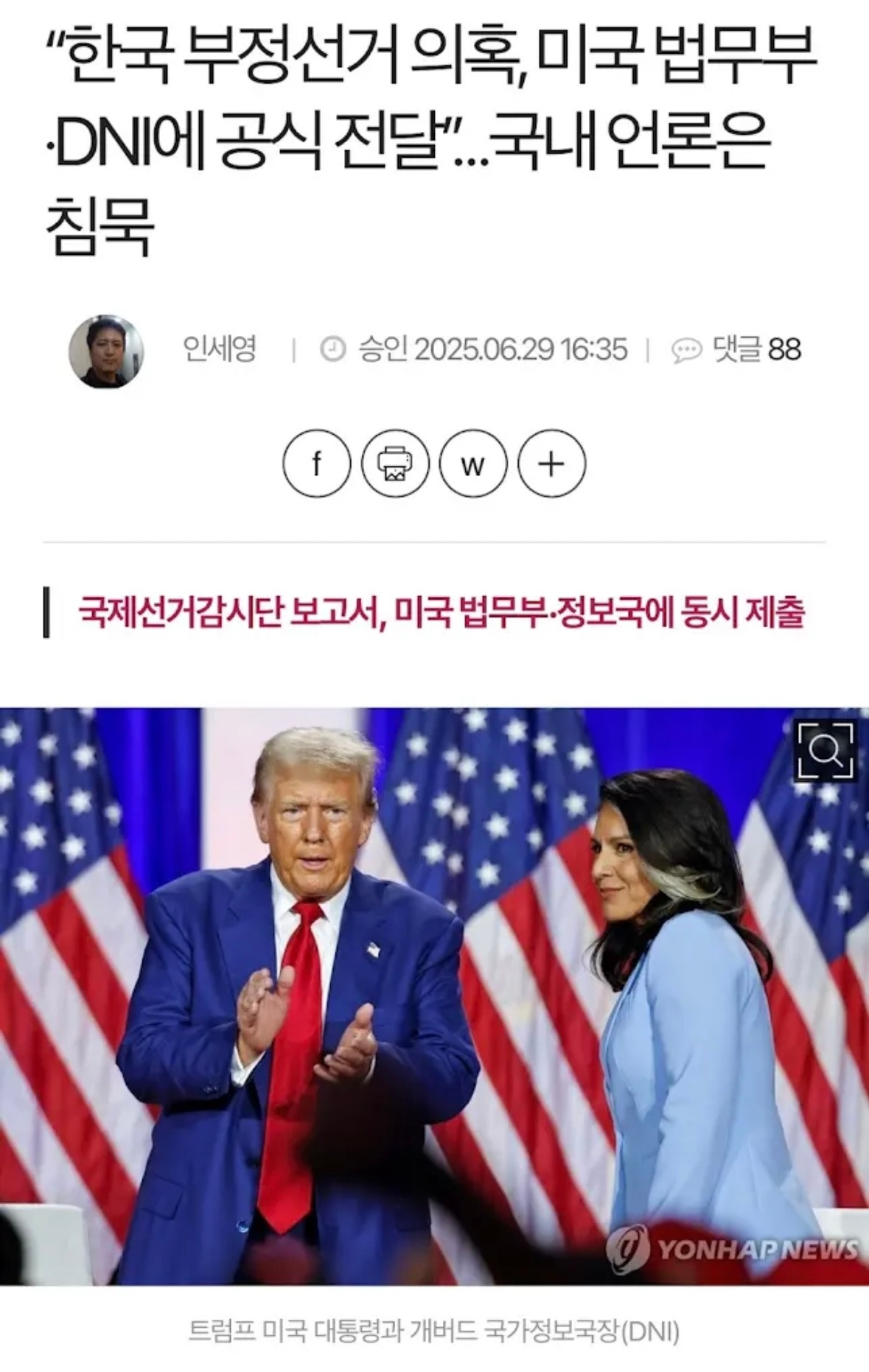The image size is (869, 1372).
Task: Tap the circular 'w' share icon
Action: tap(473, 463)
